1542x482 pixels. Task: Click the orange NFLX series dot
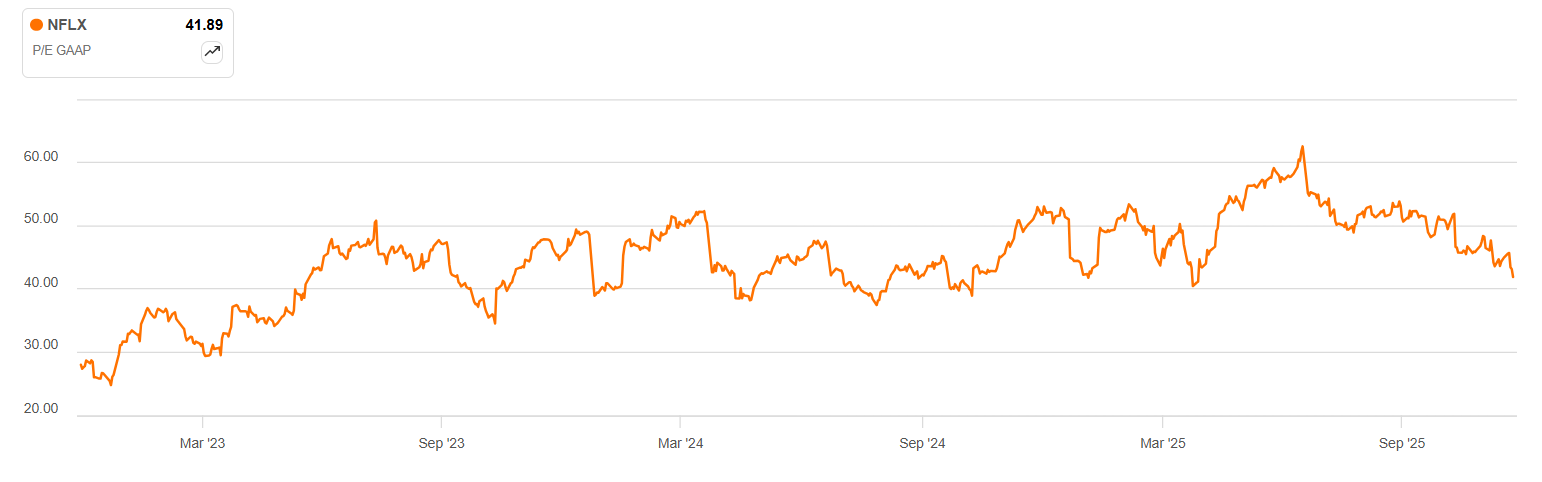tap(37, 25)
